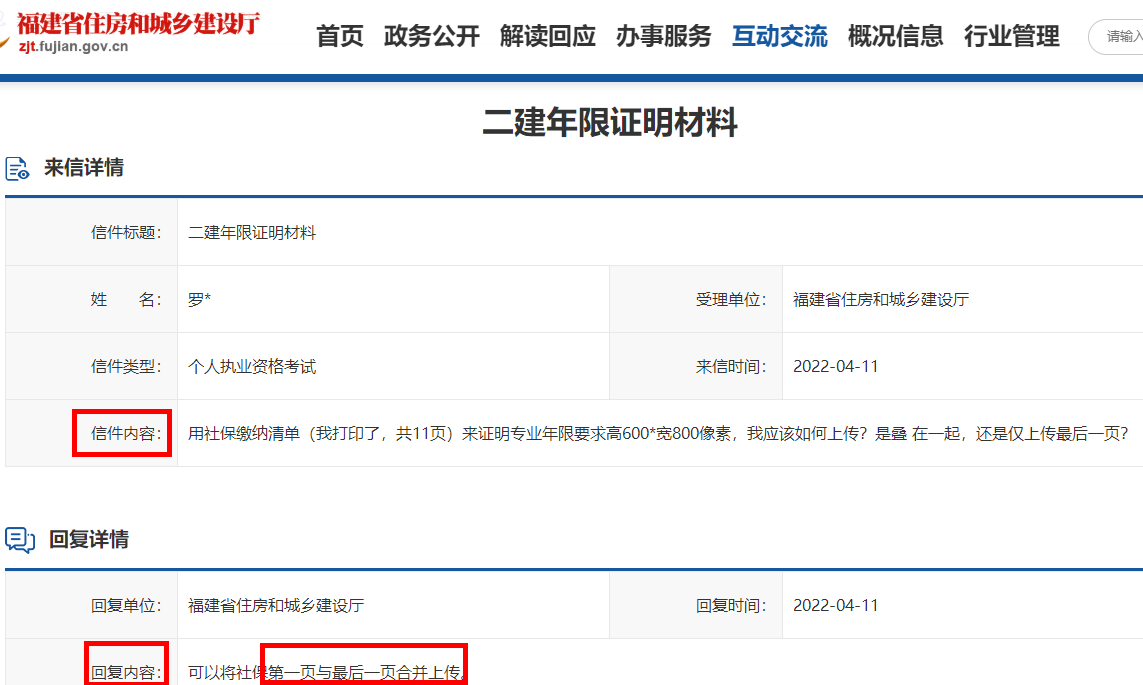Navigate to 概况信息
The height and width of the screenshot is (685, 1143).
click(x=896, y=37)
